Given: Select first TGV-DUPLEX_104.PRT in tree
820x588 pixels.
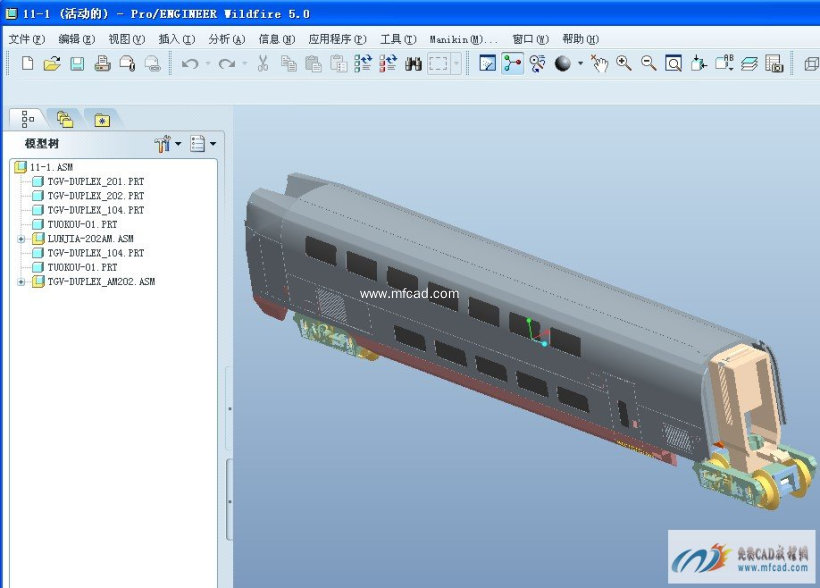Looking at the screenshot, I should tap(96, 210).
